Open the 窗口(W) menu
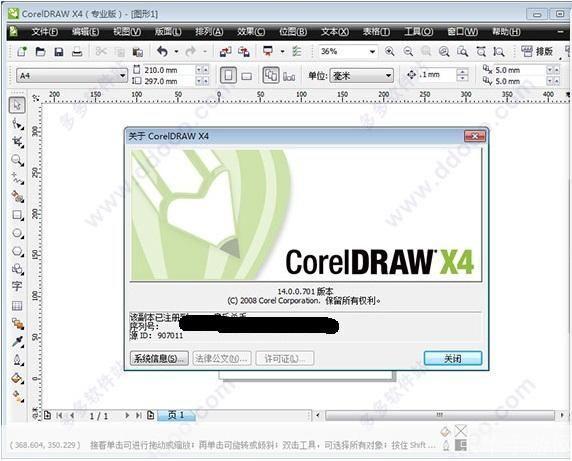Viewport: 572px width, 461px height. pos(463,32)
